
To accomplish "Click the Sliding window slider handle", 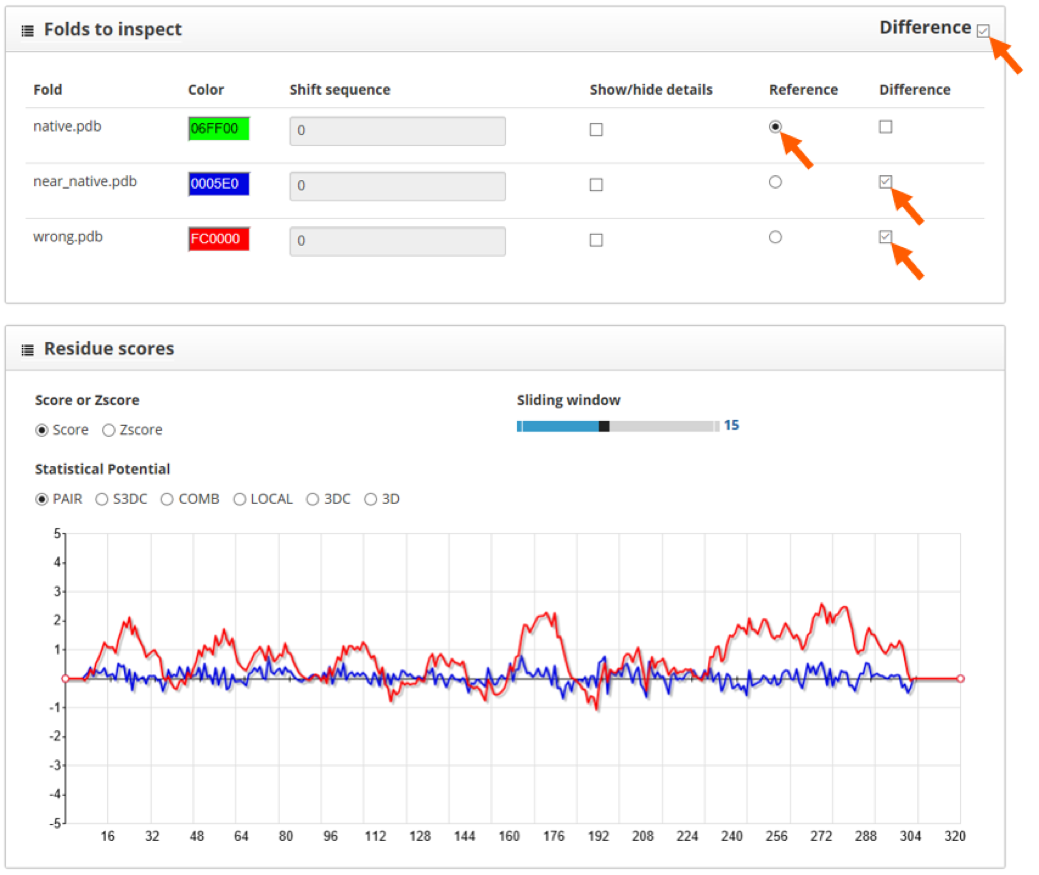I will point(604,426).
